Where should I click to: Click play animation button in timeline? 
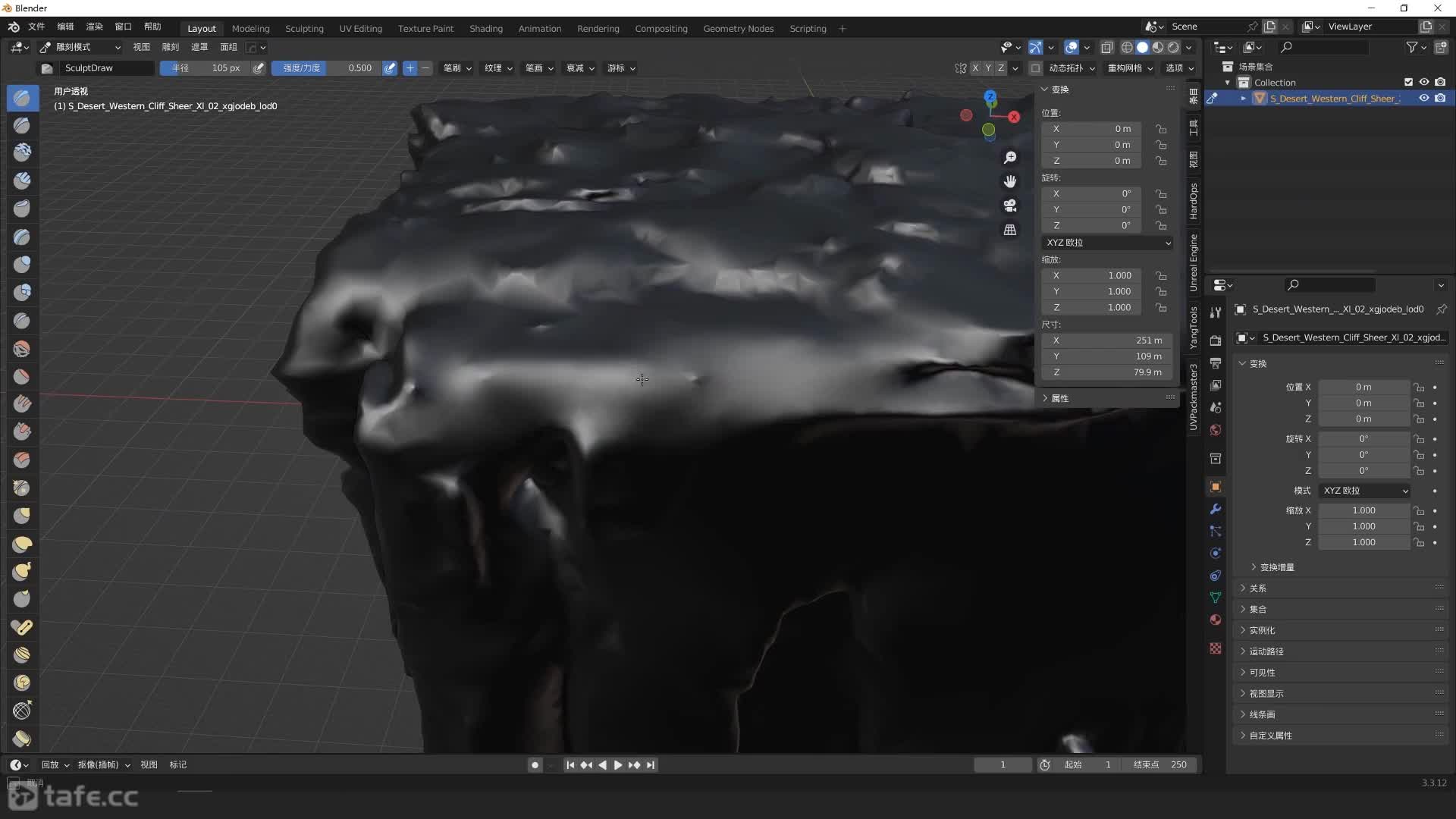point(618,765)
